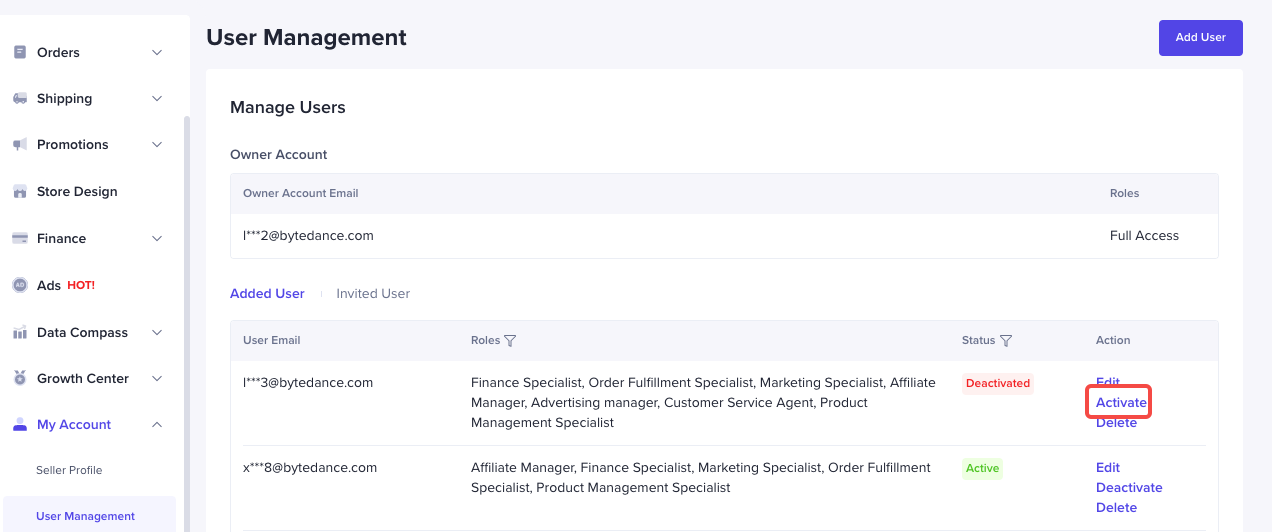Collapse the My Account section
Image resolution: width=1272 pixels, height=532 pixels.
(157, 425)
